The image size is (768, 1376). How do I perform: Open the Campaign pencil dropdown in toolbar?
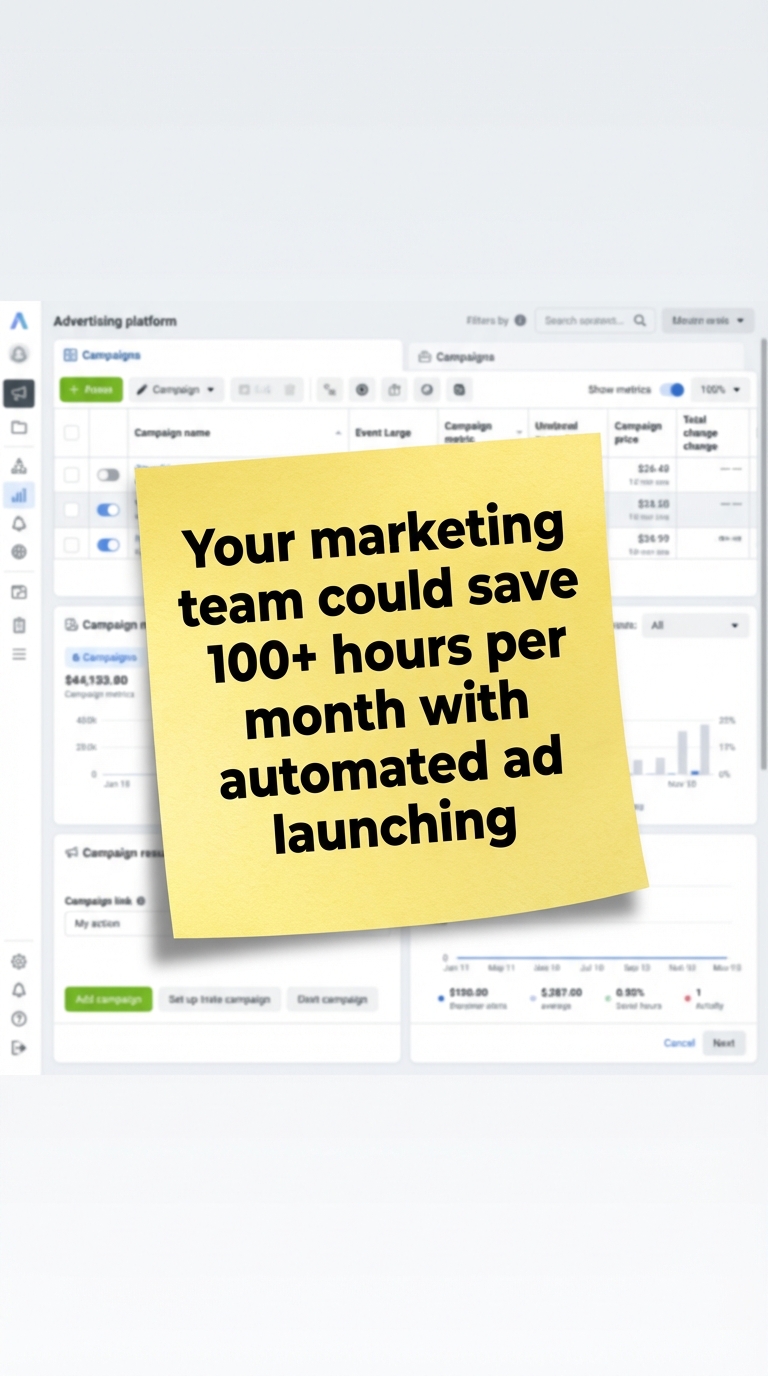[176, 390]
